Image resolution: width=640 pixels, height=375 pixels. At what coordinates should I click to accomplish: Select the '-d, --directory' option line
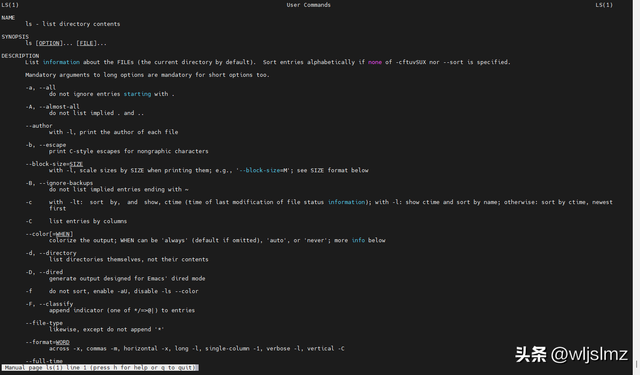(x=51, y=253)
